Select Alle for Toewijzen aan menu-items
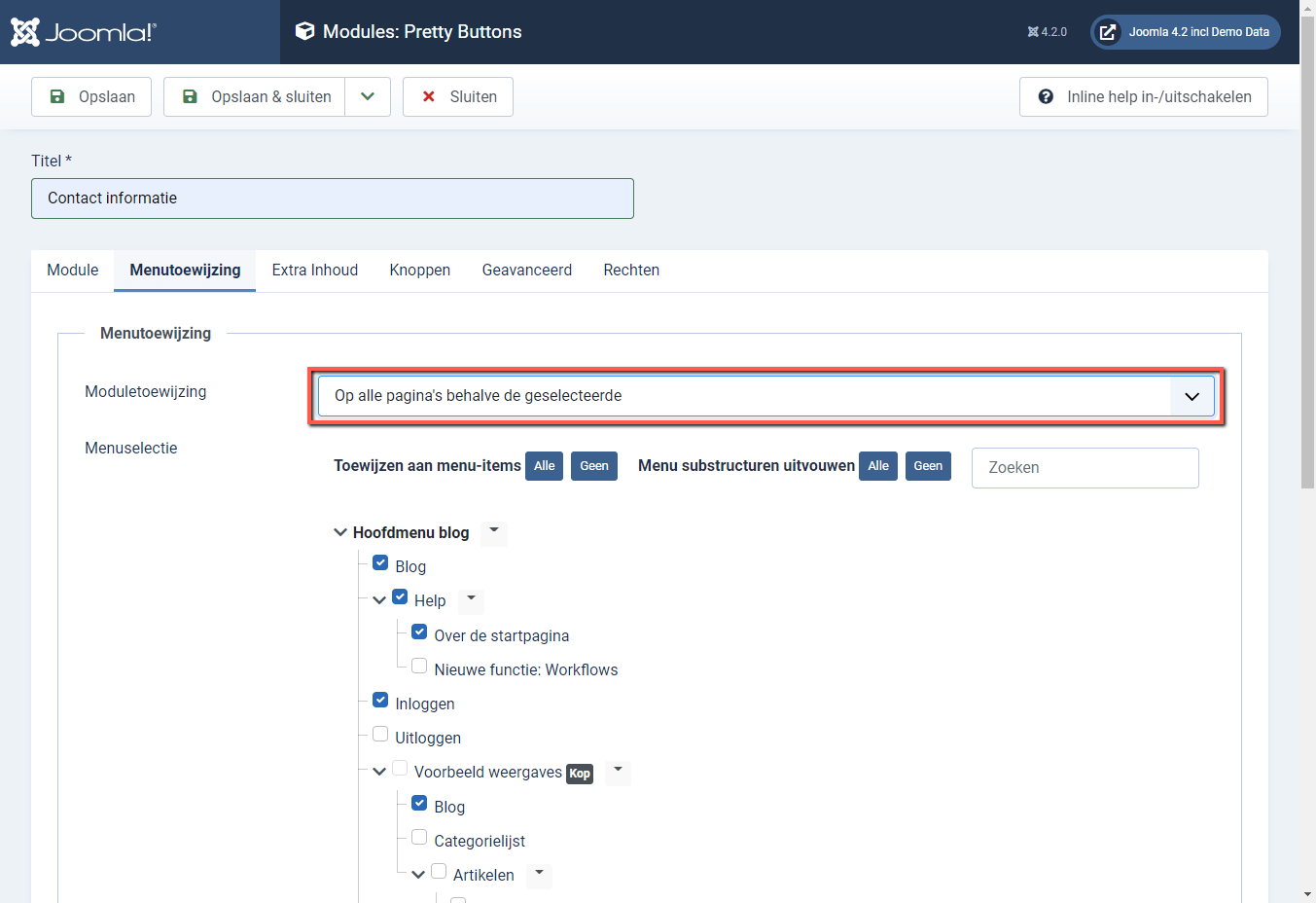1316x903 pixels. [544, 465]
